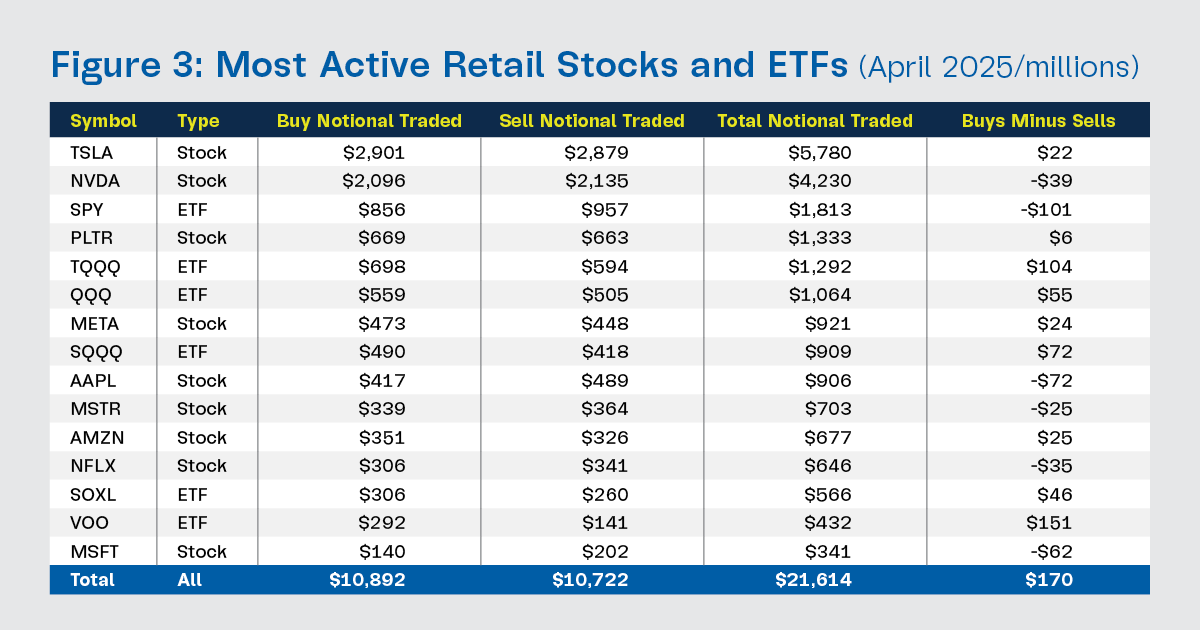Select the AAPL symbol cell
1200x630 pixels.
pos(92,381)
